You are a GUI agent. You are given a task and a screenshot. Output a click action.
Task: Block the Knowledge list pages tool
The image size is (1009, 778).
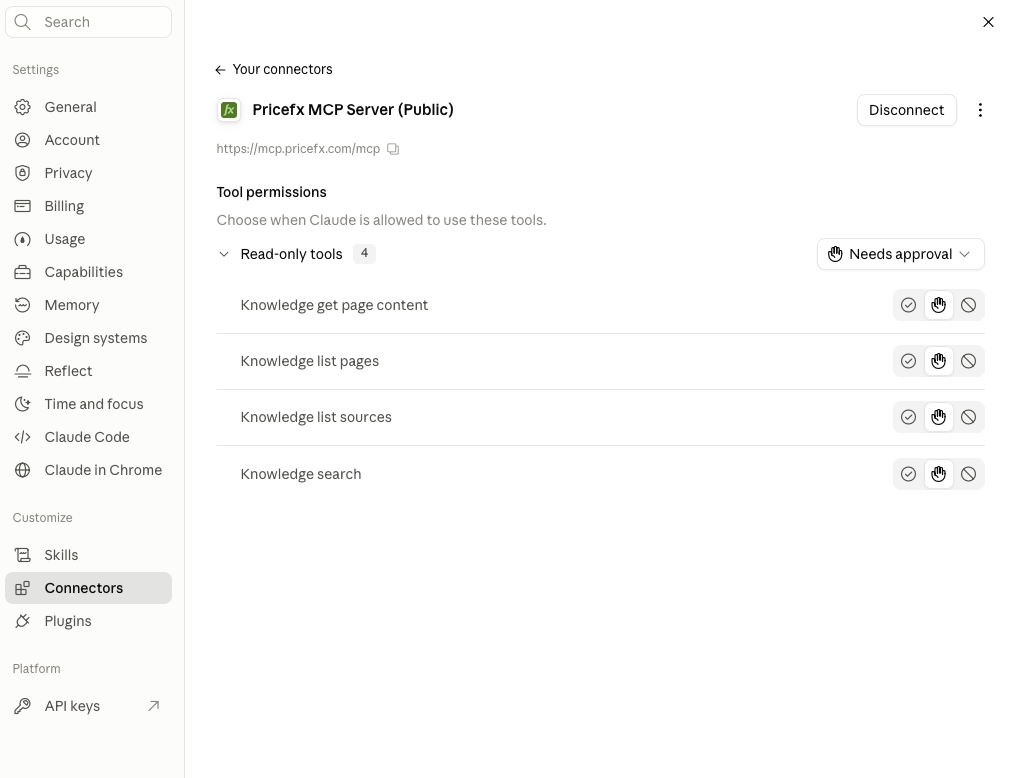(968, 361)
